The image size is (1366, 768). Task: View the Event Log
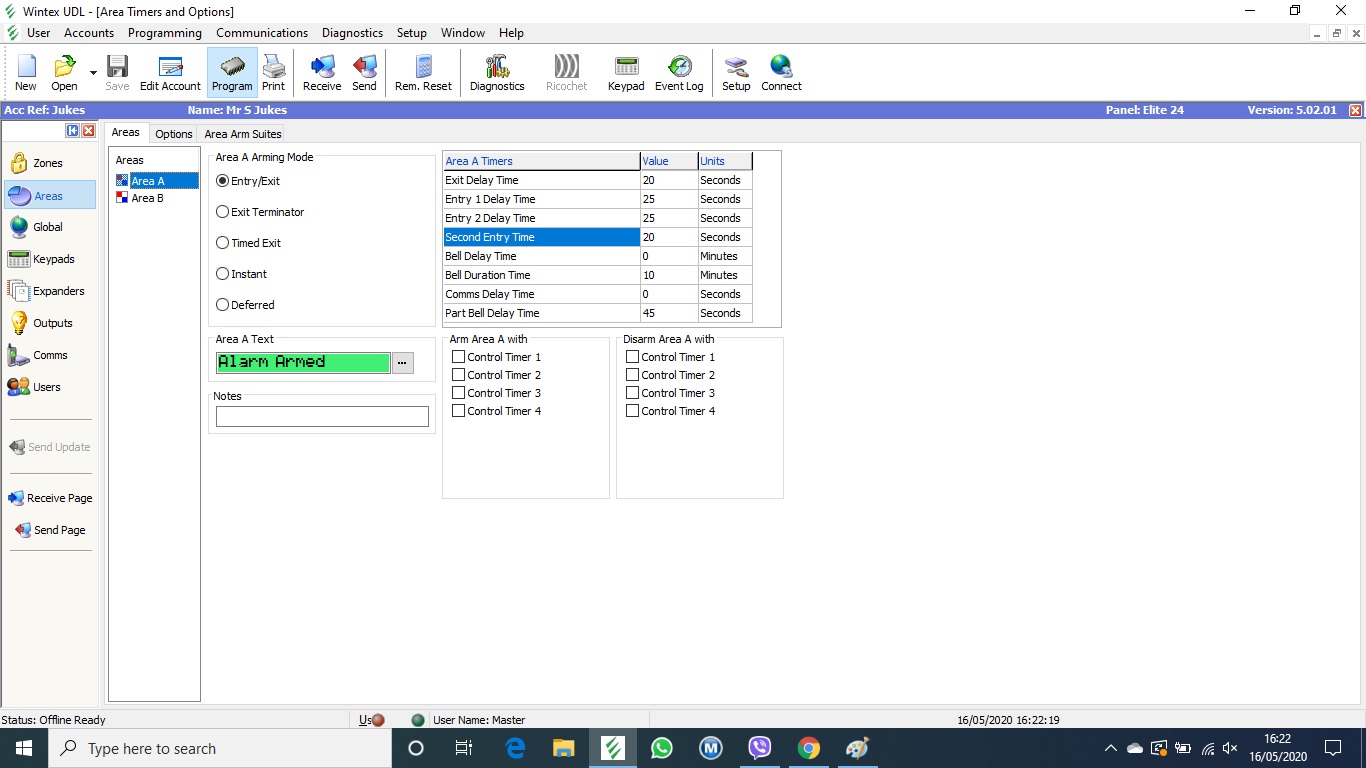point(679,73)
